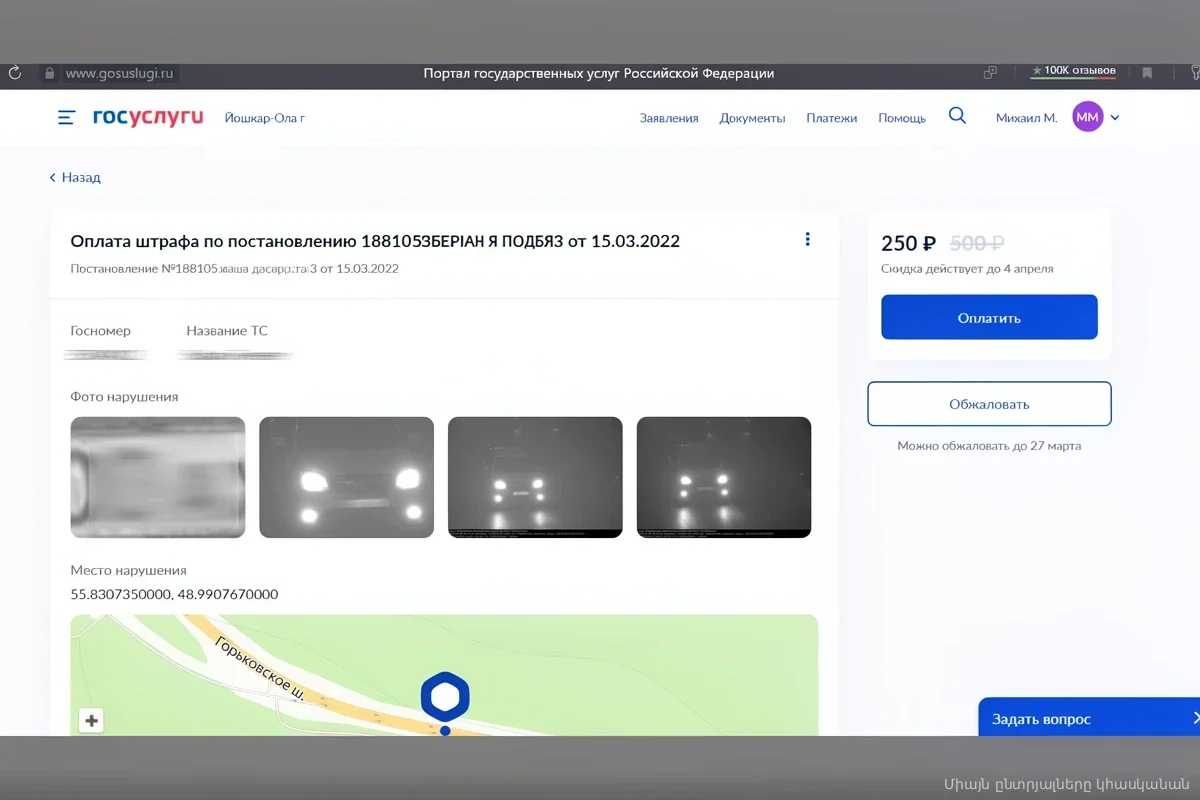Screen dimensions: 1200x800
Task: Change the location Йошкар-Ола г
Action: pyautogui.click(x=265, y=118)
